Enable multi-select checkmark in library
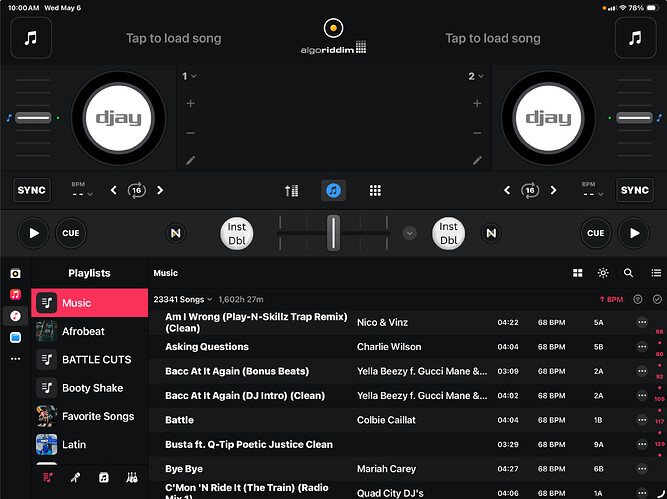Viewport: 667px width, 499px height. tap(657, 299)
